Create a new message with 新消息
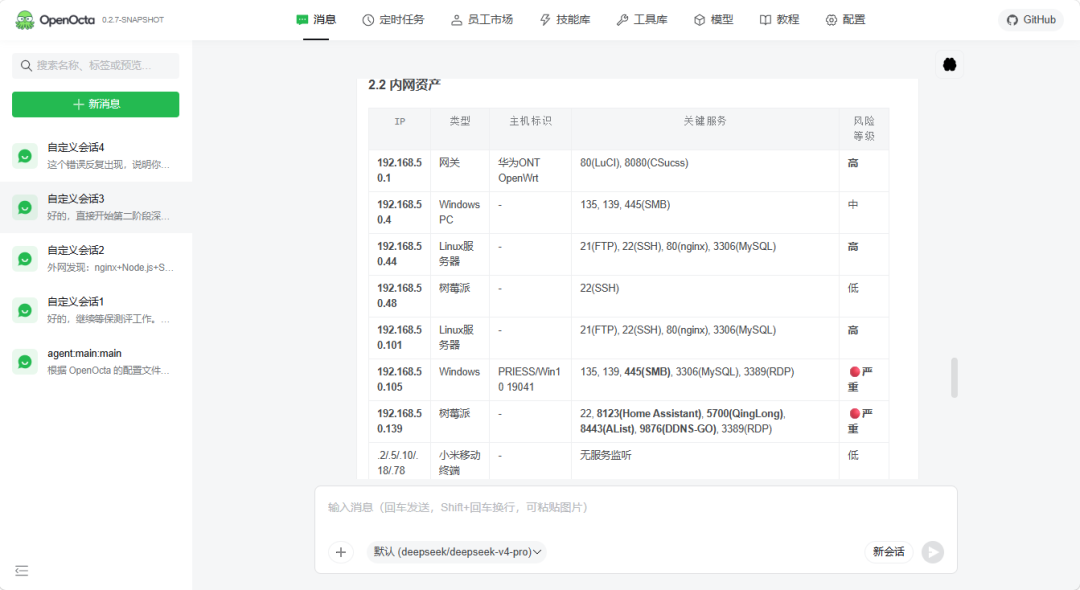Image resolution: width=1080 pixels, height=590 pixels. click(96, 104)
